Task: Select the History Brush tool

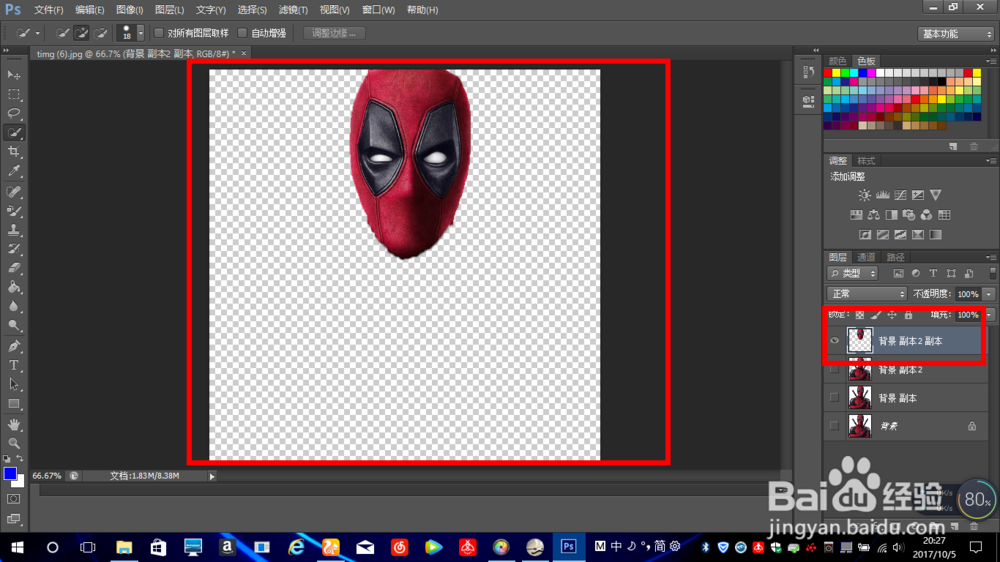Action: tap(14, 249)
